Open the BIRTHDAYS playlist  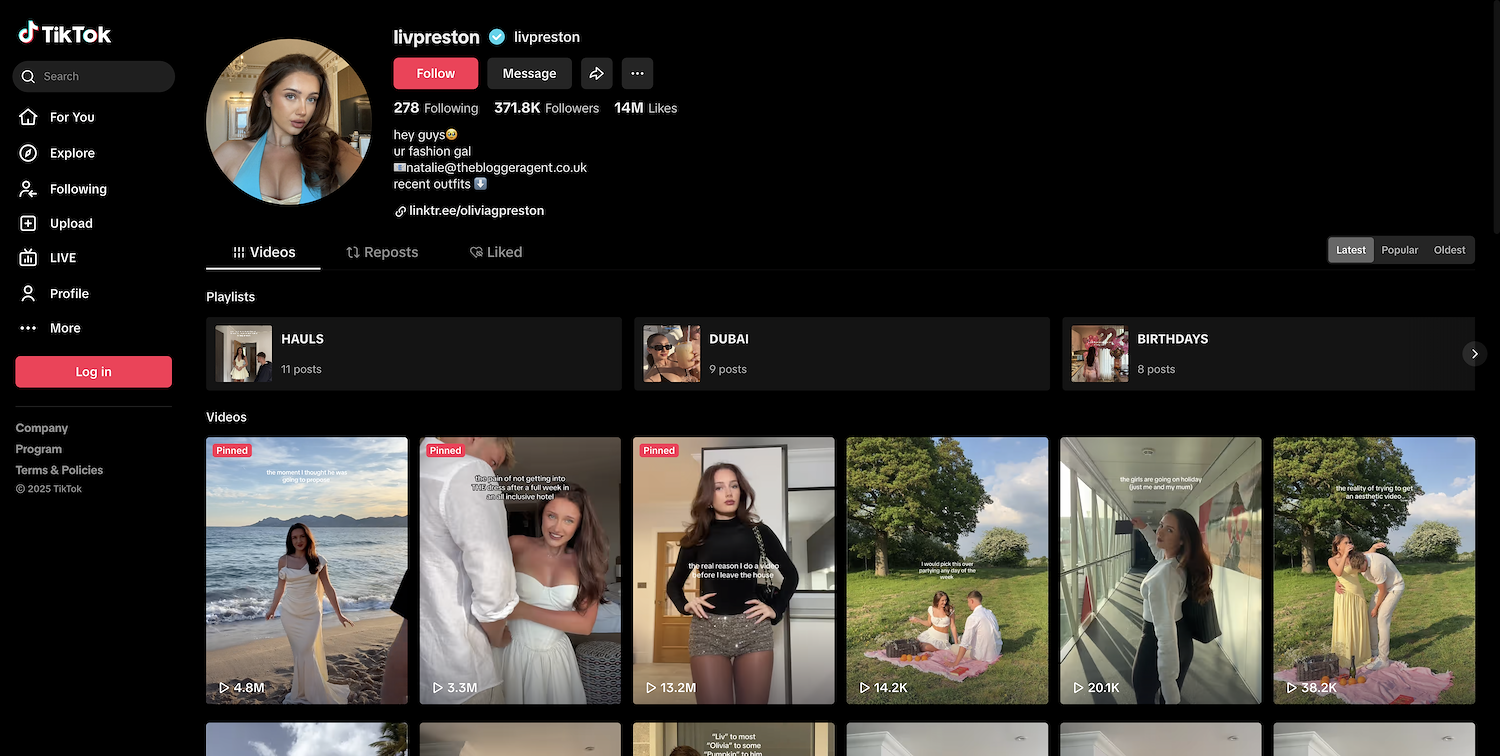tap(1268, 354)
